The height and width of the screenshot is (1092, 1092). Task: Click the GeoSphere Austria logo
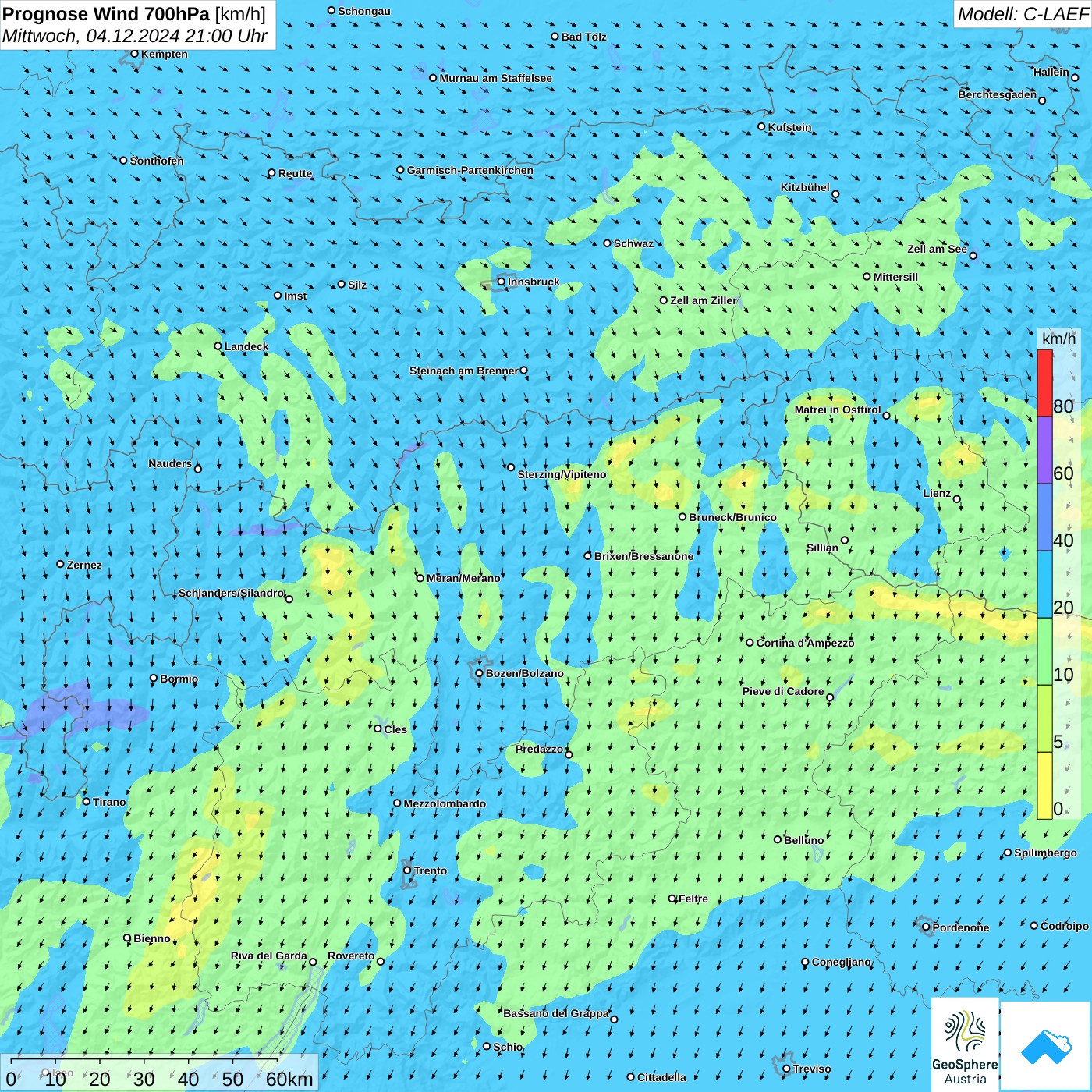click(965, 1044)
